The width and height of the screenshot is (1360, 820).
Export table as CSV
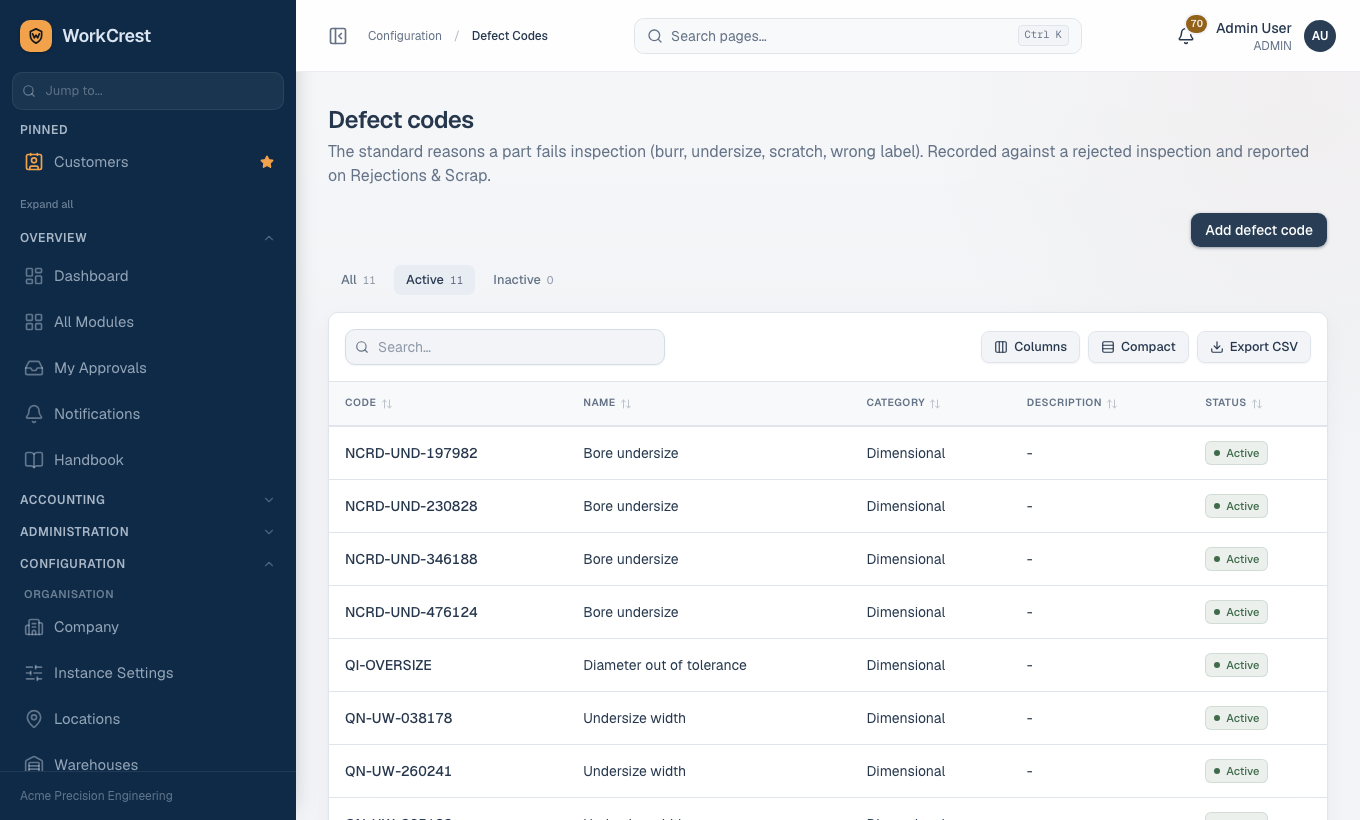pos(1254,347)
